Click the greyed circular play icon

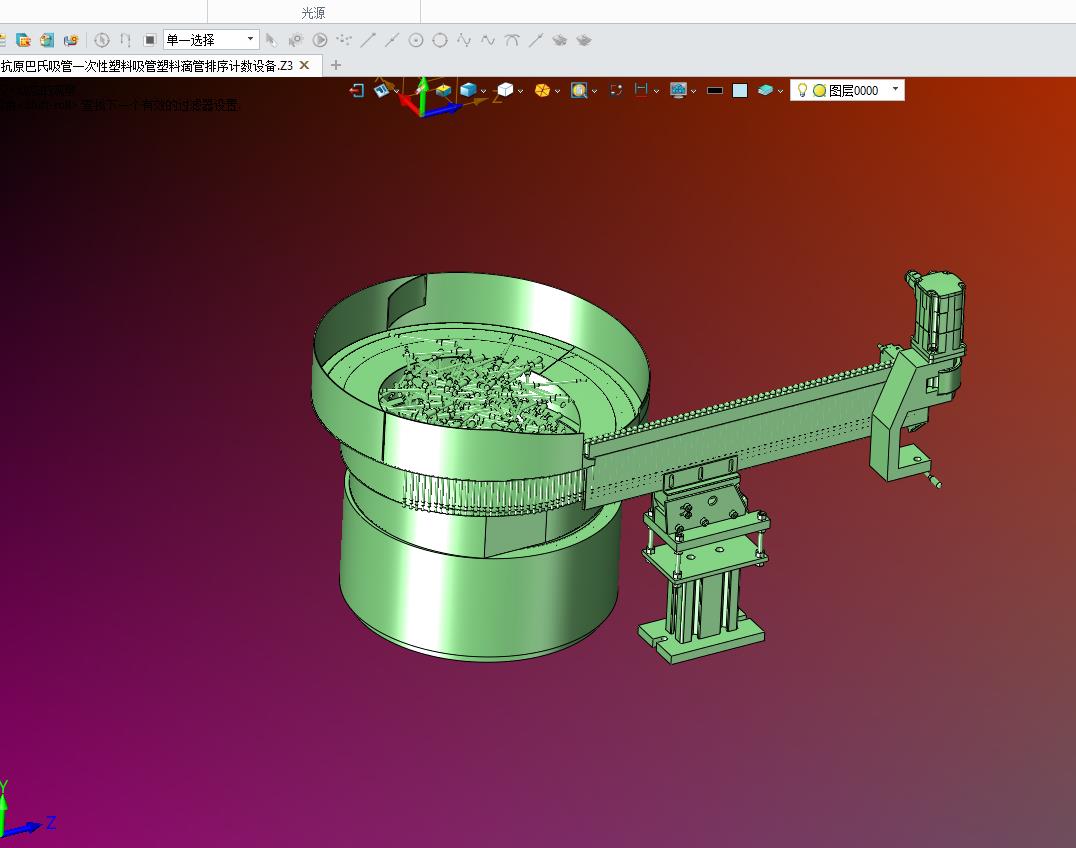pyautogui.click(x=320, y=40)
